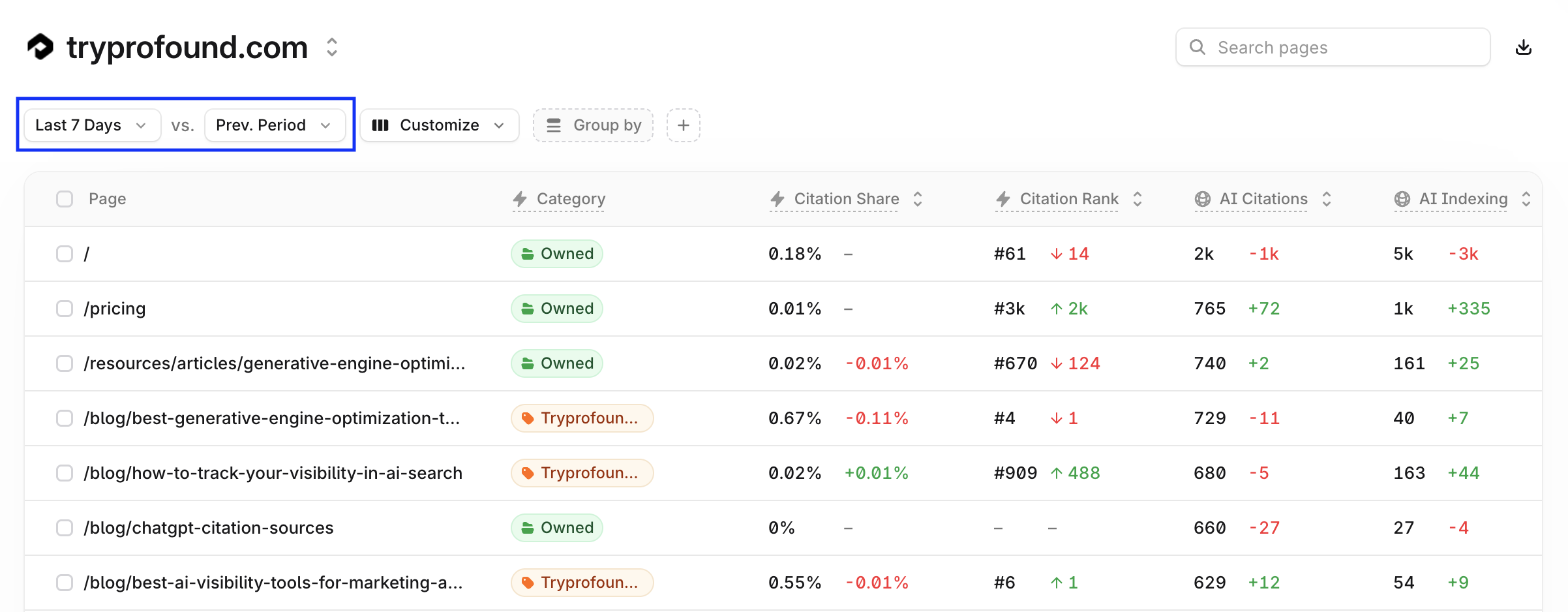Open the Last 7 Days dropdown
1568x612 pixels.
pyautogui.click(x=92, y=125)
